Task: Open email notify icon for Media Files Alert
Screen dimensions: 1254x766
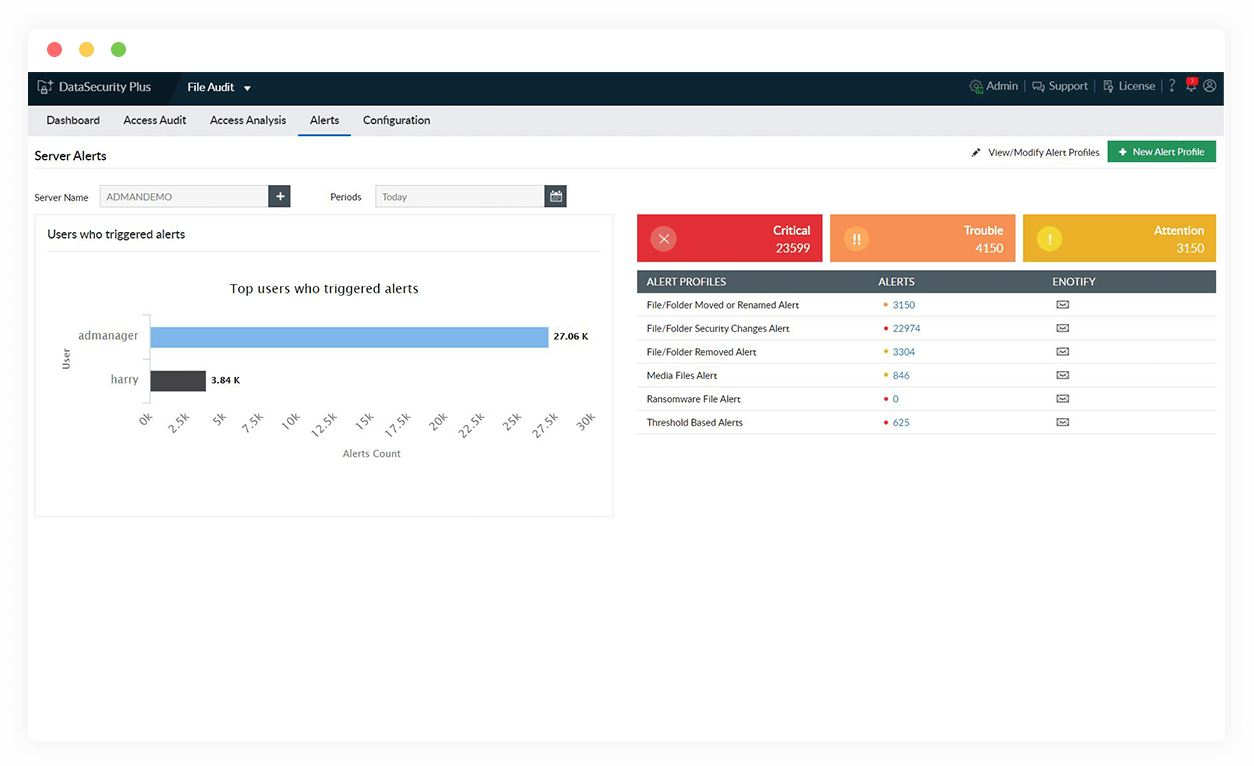Action: pos(1062,375)
